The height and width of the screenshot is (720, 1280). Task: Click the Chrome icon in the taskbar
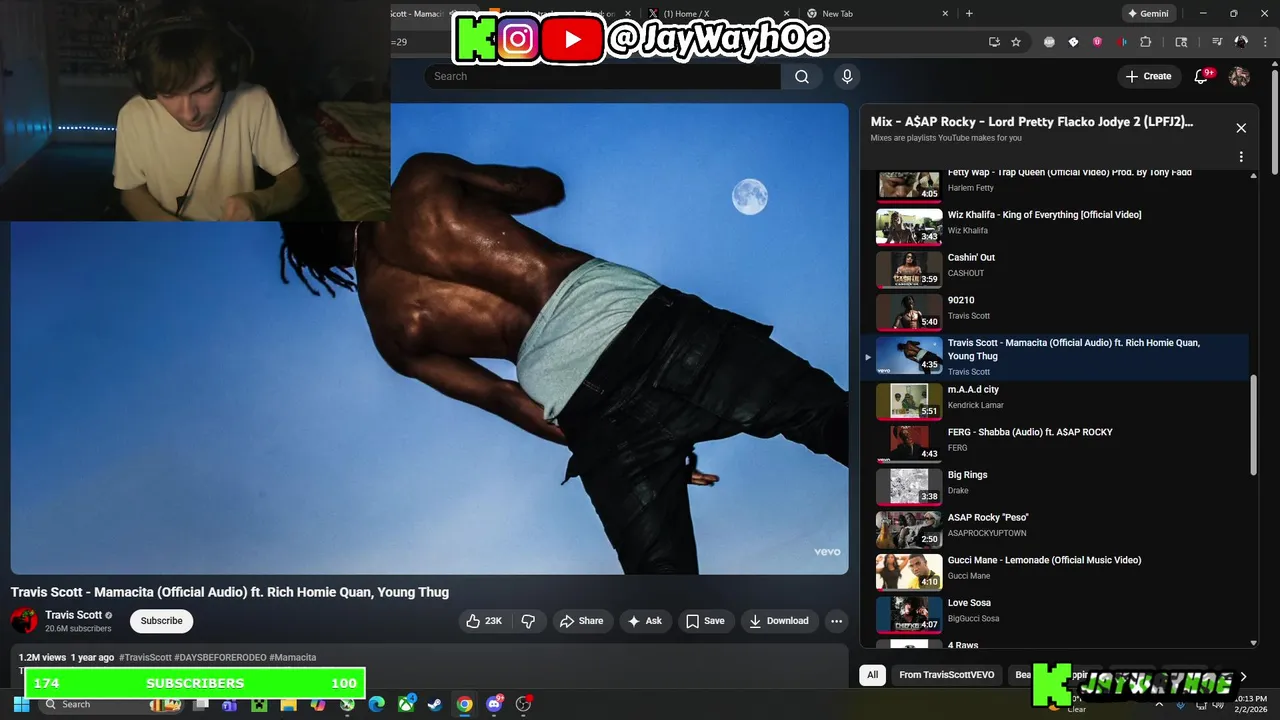(x=464, y=704)
